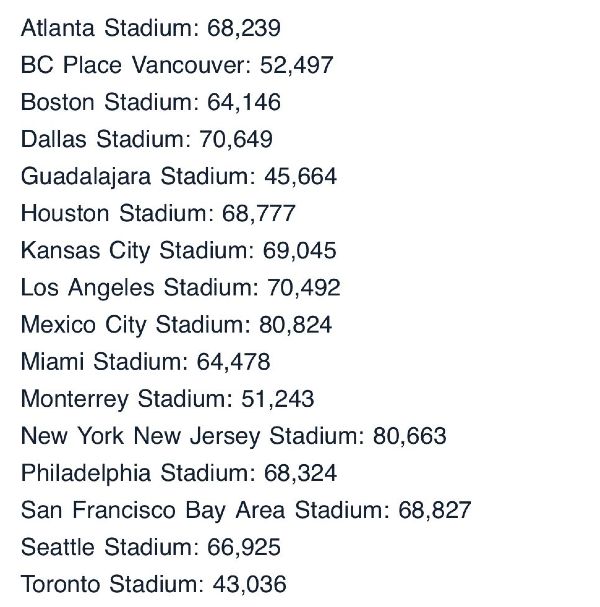Select Los Angeles Stadium: 70,492

(x=180, y=288)
